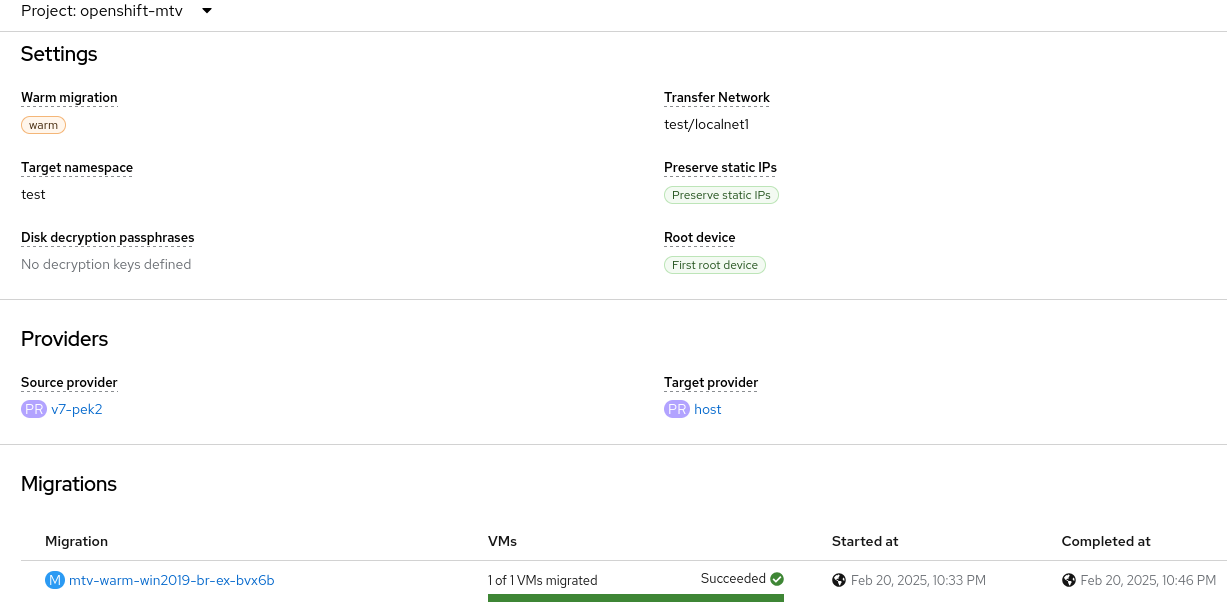
Task: Click the Source provider field title
Action: point(69,382)
